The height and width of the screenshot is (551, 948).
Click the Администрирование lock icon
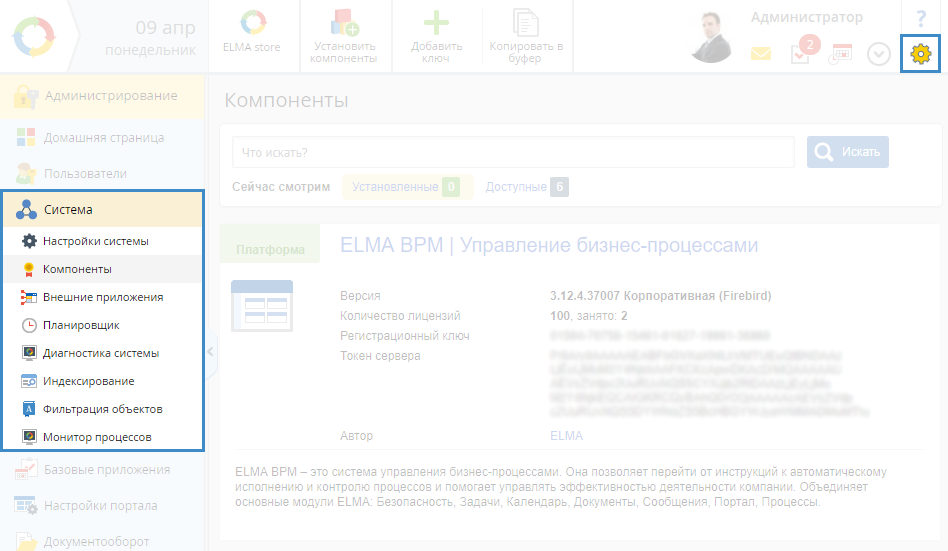[x=25, y=97]
